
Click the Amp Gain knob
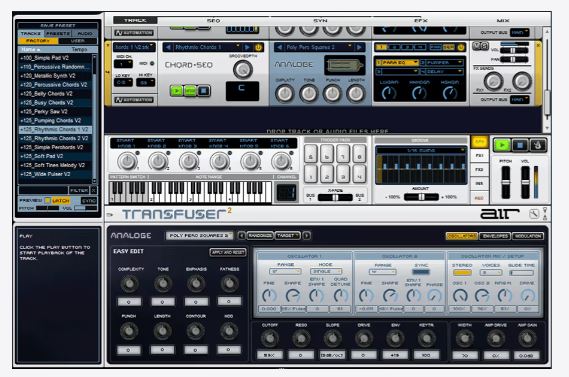526,339
